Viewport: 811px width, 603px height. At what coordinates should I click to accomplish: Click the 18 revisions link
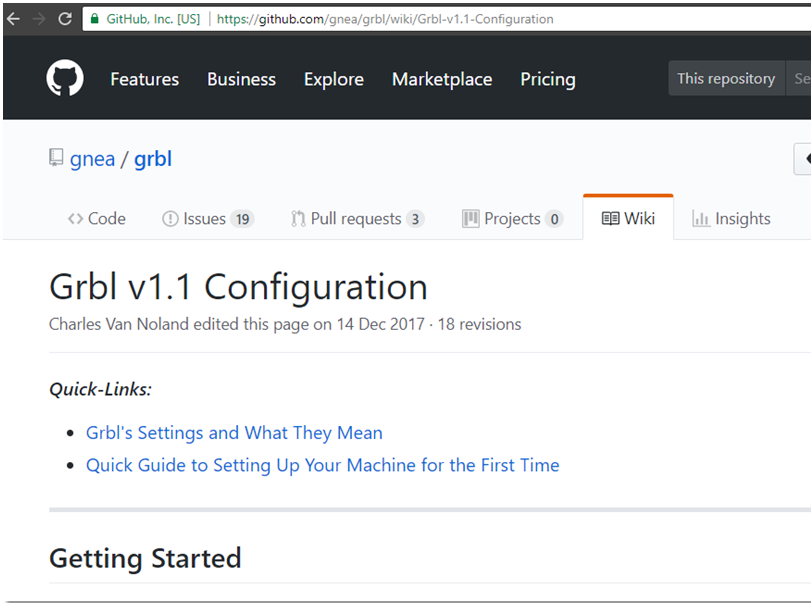[479, 324]
